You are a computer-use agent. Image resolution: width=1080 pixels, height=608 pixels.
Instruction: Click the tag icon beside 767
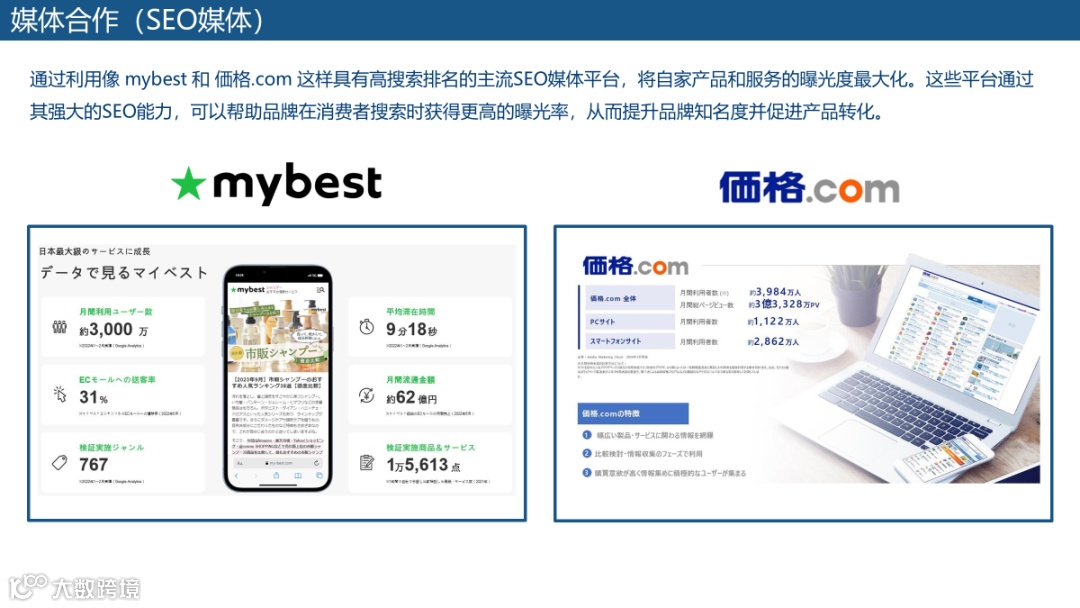click(x=60, y=463)
